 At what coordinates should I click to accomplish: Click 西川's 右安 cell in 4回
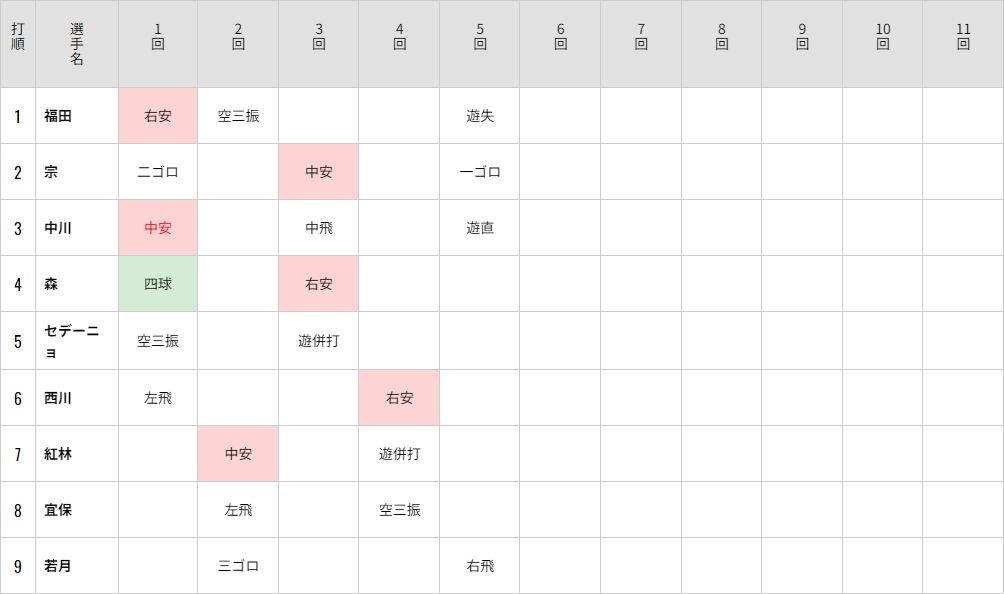(399, 397)
